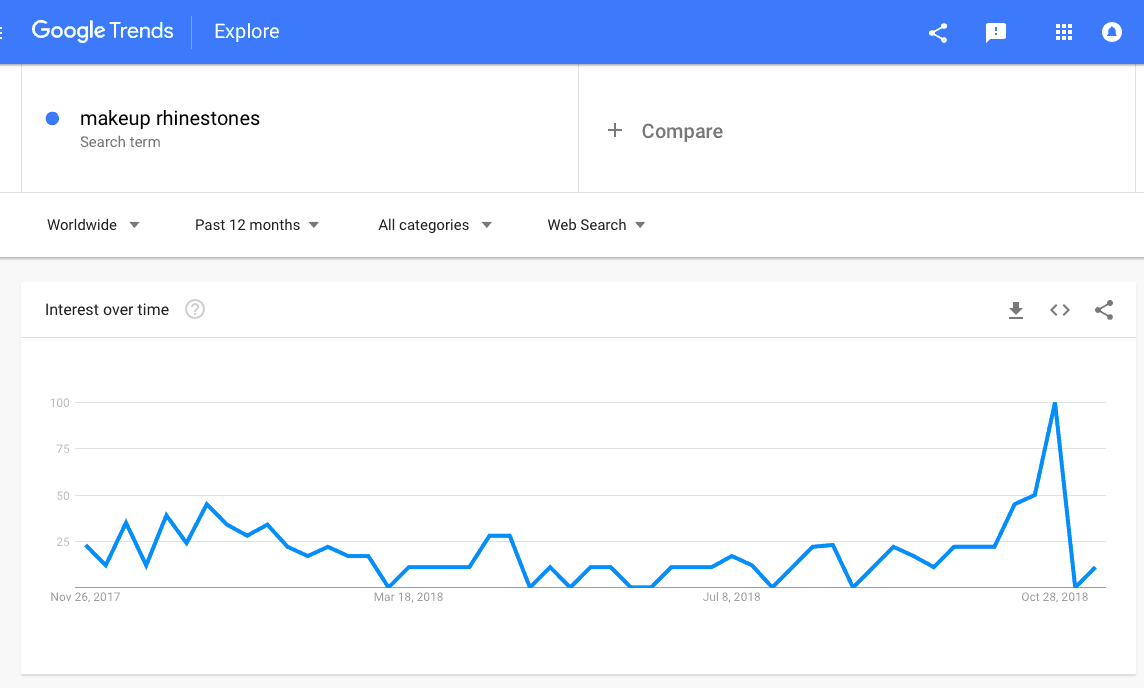Expand the Worldwide region dropdown
The height and width of the screenshot is (688, 1144).
(x=93, y=225)
